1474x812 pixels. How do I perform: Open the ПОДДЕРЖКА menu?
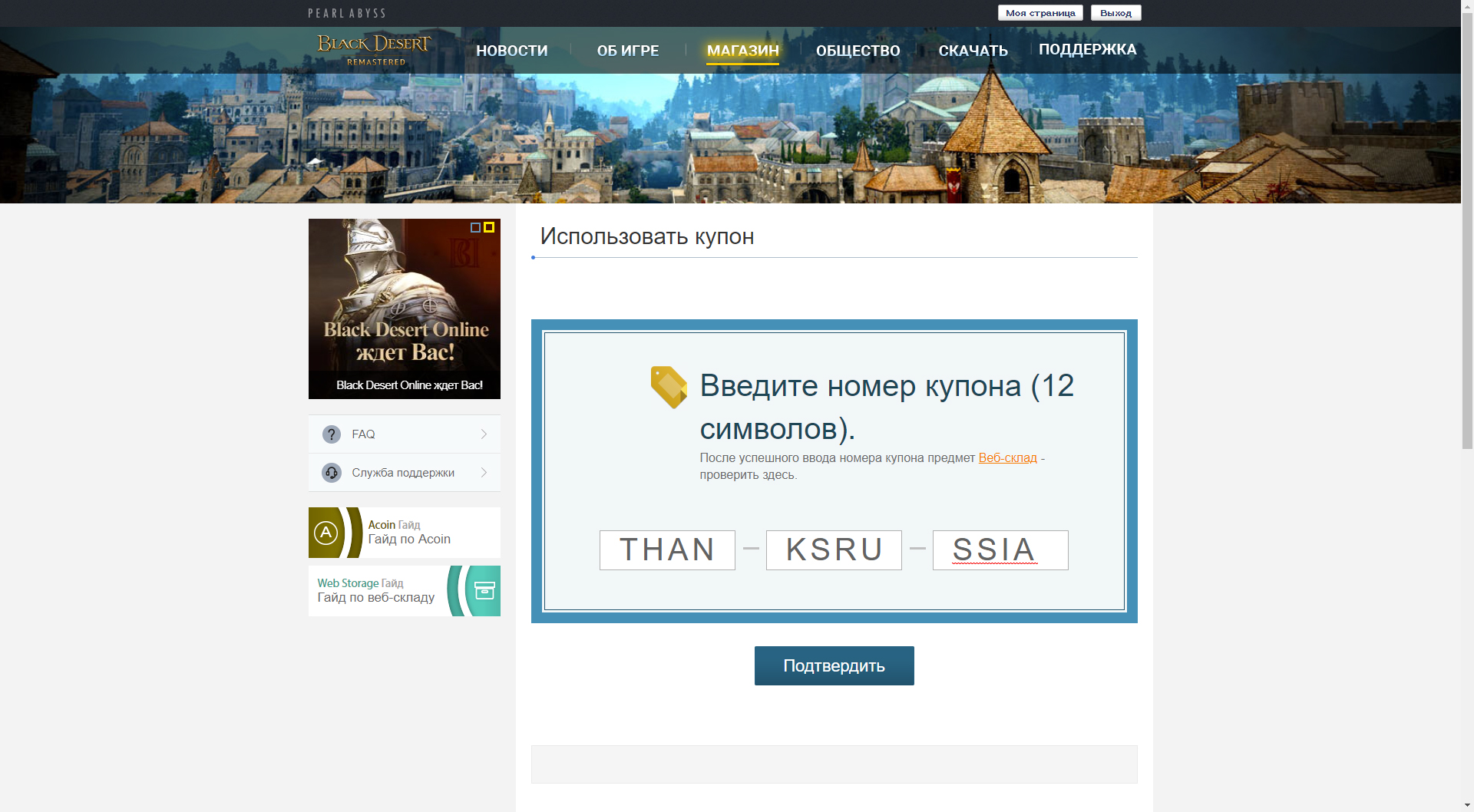pyautogui.click(x=1087, y=49)
